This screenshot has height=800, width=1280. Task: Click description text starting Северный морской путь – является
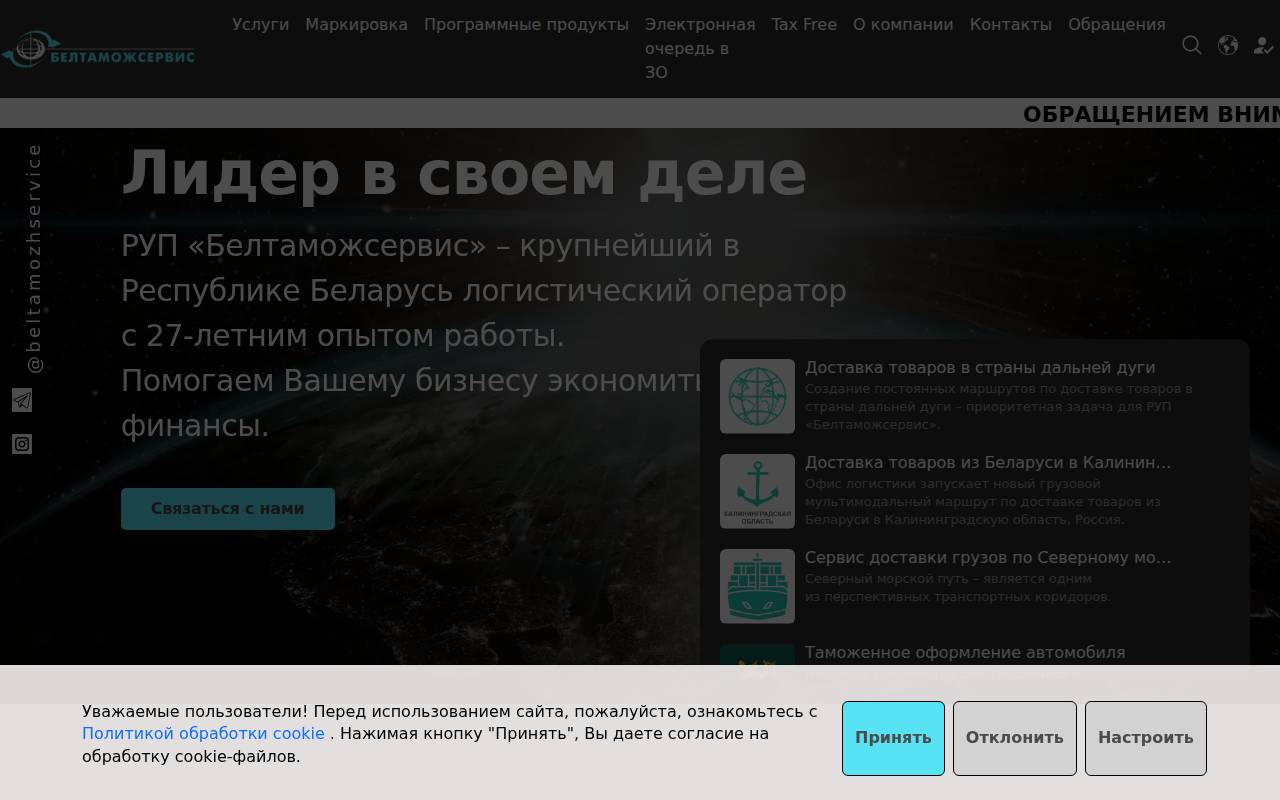pyautogui.click(x=958, y=587)
